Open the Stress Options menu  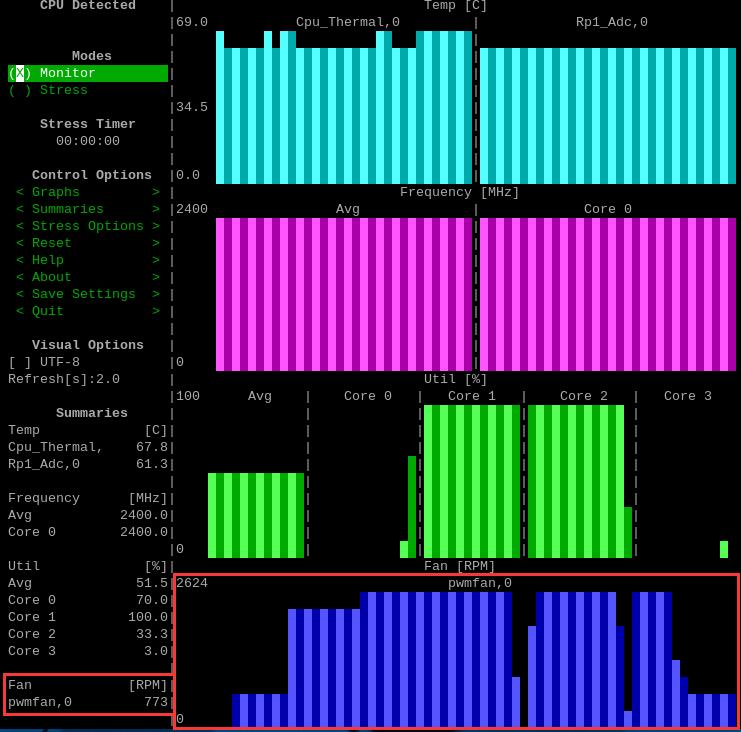87,226
